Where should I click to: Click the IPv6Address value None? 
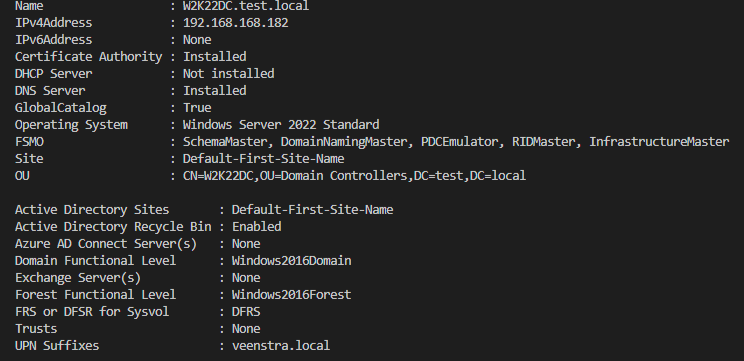(197, 40)
